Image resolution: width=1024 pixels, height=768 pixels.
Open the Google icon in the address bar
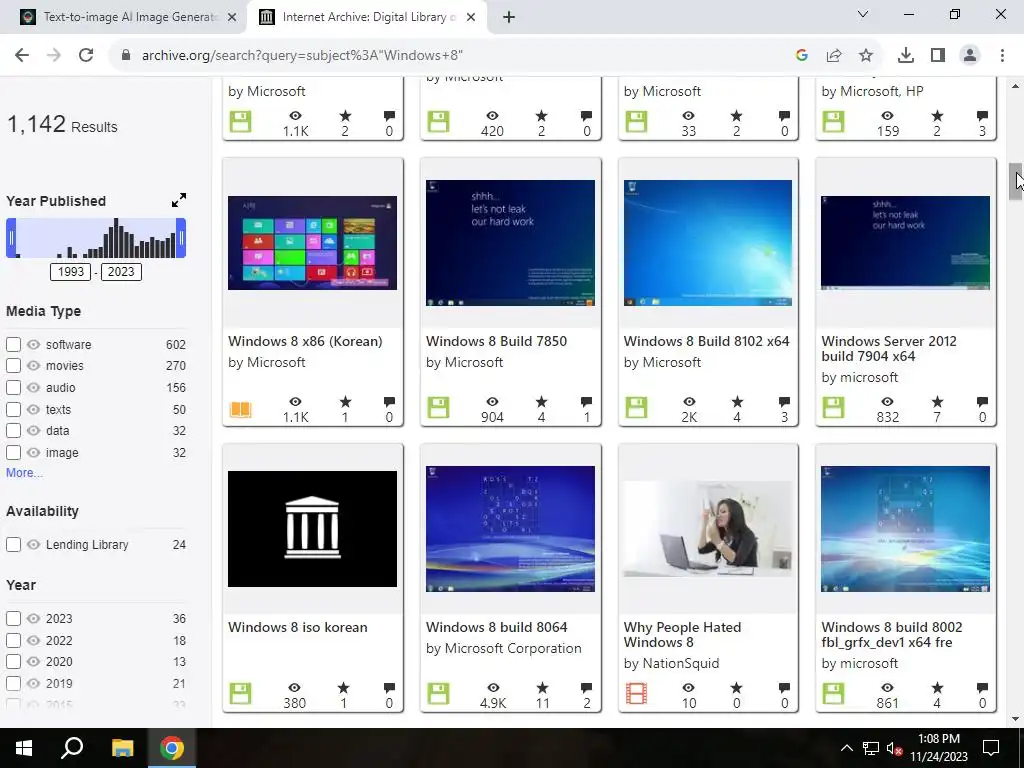pos(802,56)
